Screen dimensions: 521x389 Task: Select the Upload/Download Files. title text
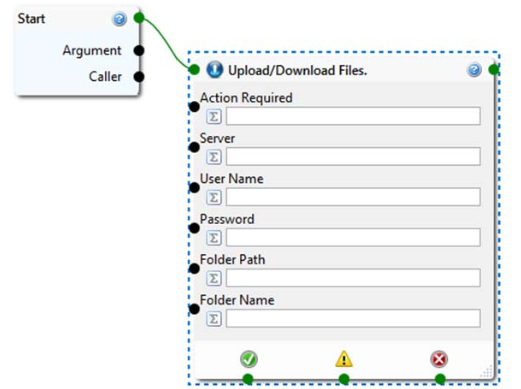[297, 70]
